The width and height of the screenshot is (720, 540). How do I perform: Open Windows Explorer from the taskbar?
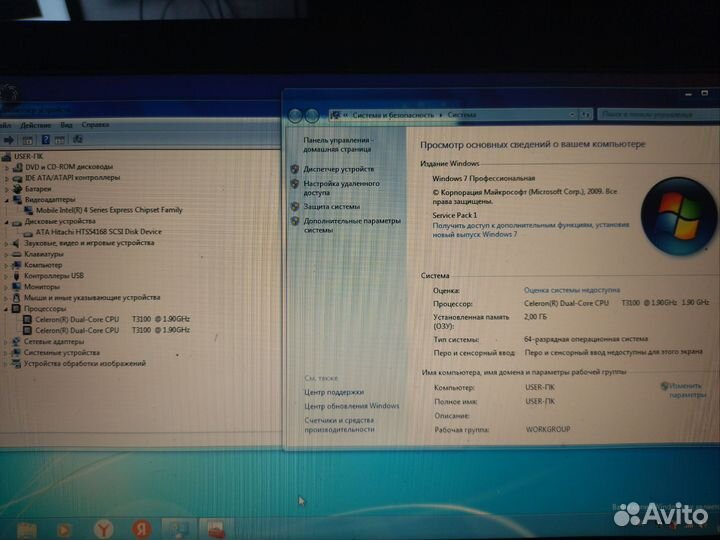[x=27, y=530]
